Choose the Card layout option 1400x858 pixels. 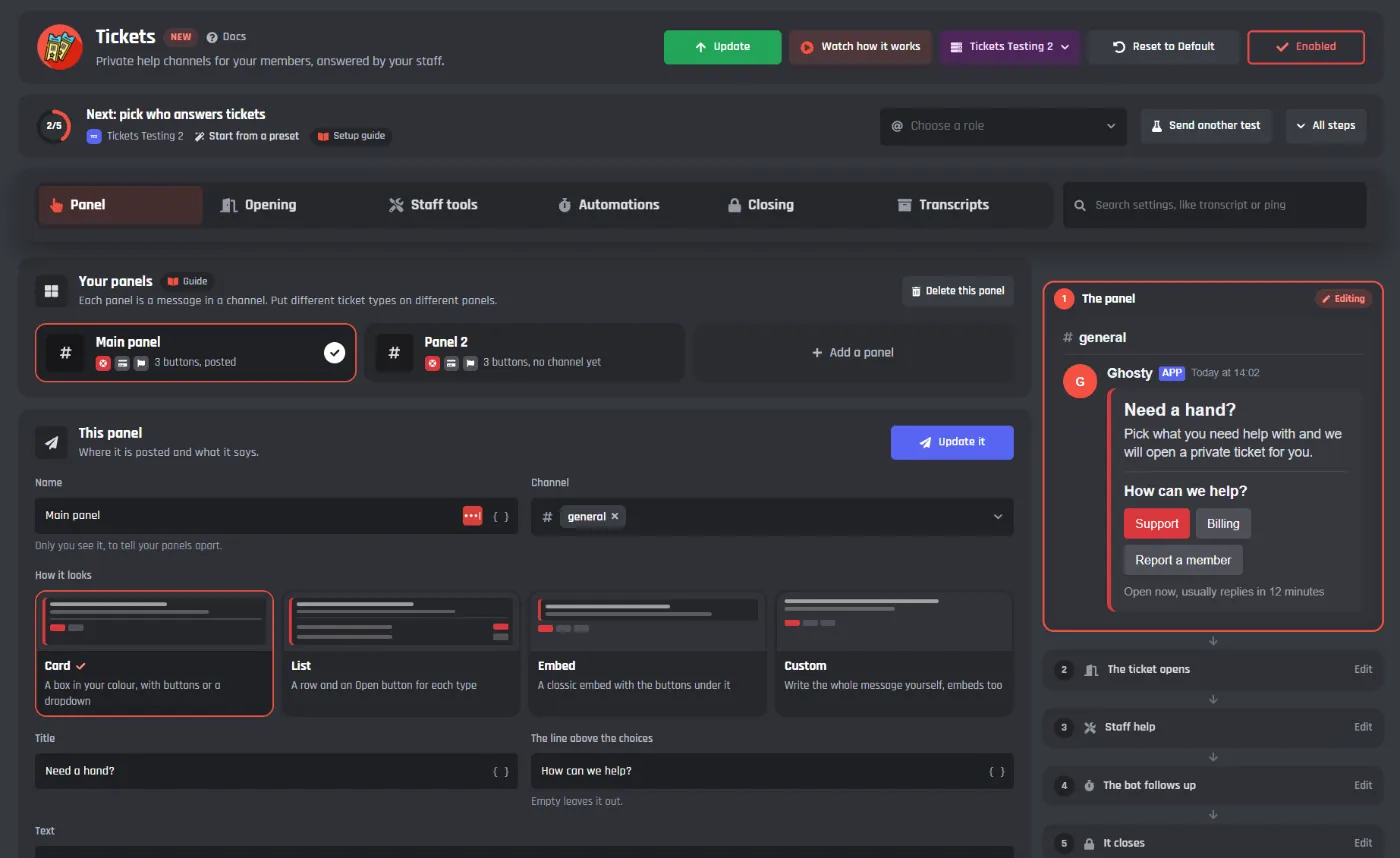tap(154, 653)
